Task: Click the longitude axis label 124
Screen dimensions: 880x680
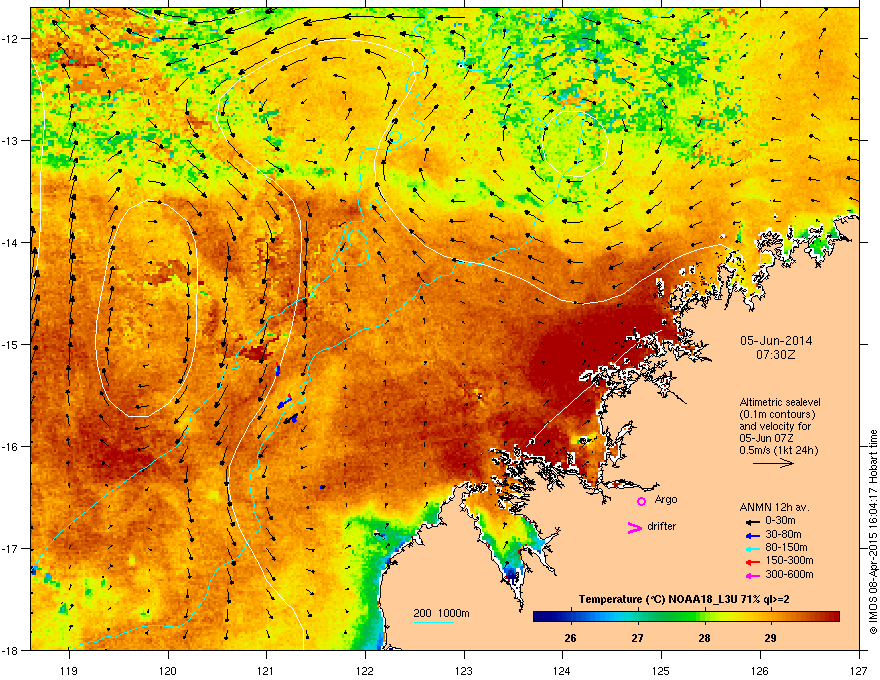Action: (562, 671)
